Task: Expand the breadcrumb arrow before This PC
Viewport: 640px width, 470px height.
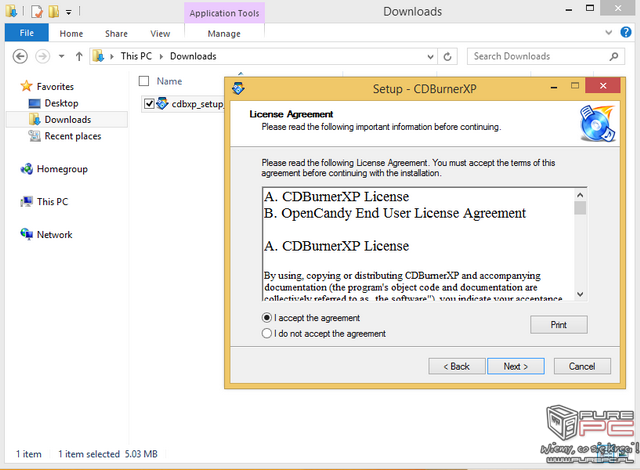Action: 111,56
